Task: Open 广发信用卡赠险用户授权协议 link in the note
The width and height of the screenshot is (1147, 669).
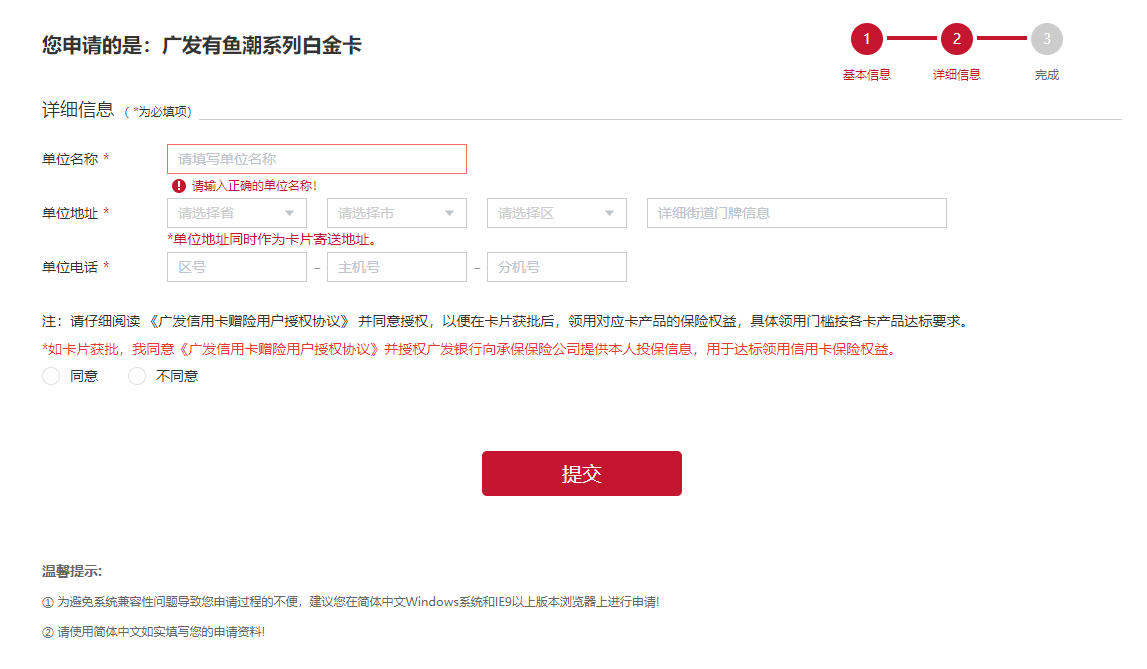Action: [x=250, y=321]
